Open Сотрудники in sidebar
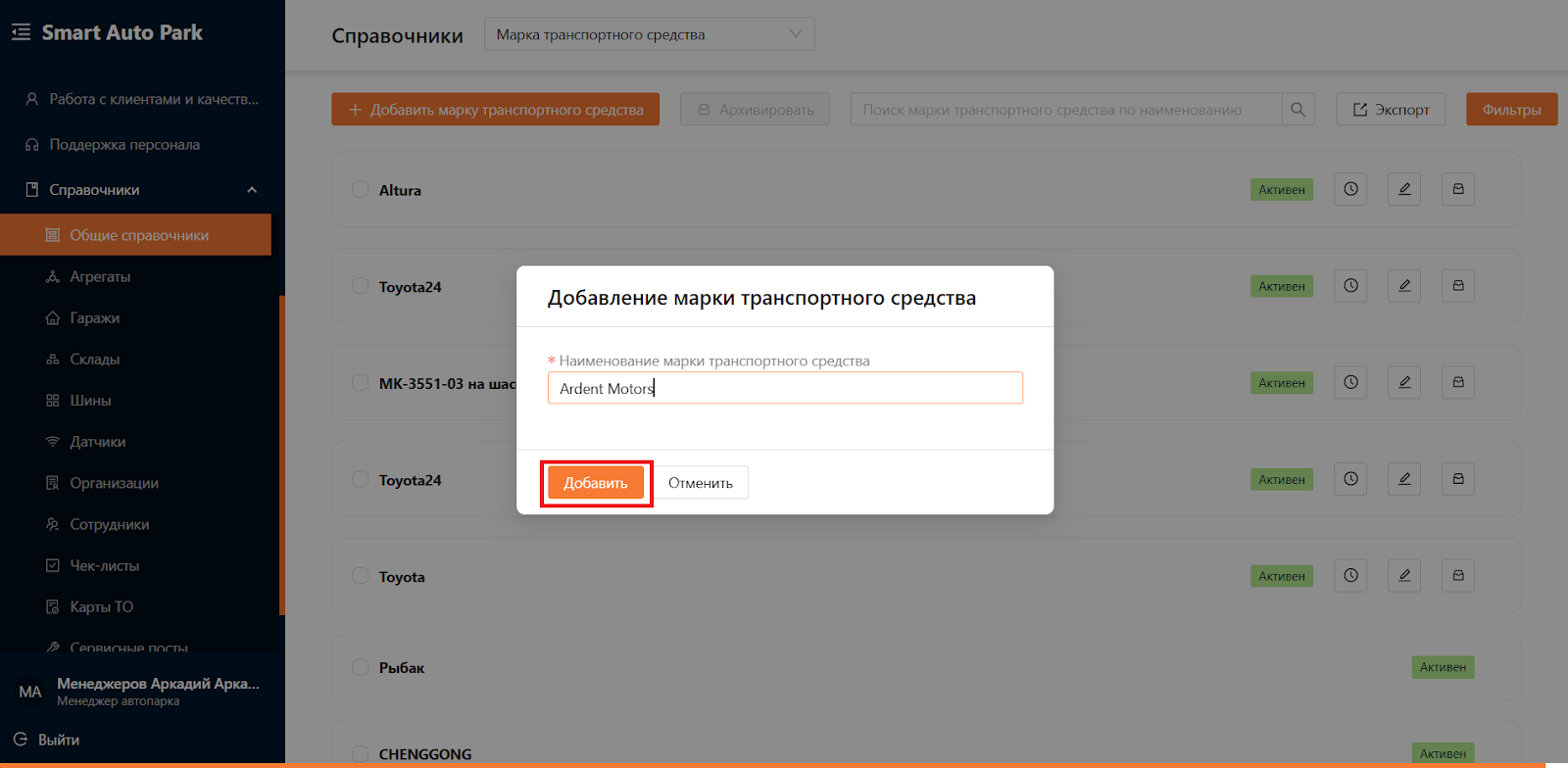1568x768 pixels. tap(110, 524)
